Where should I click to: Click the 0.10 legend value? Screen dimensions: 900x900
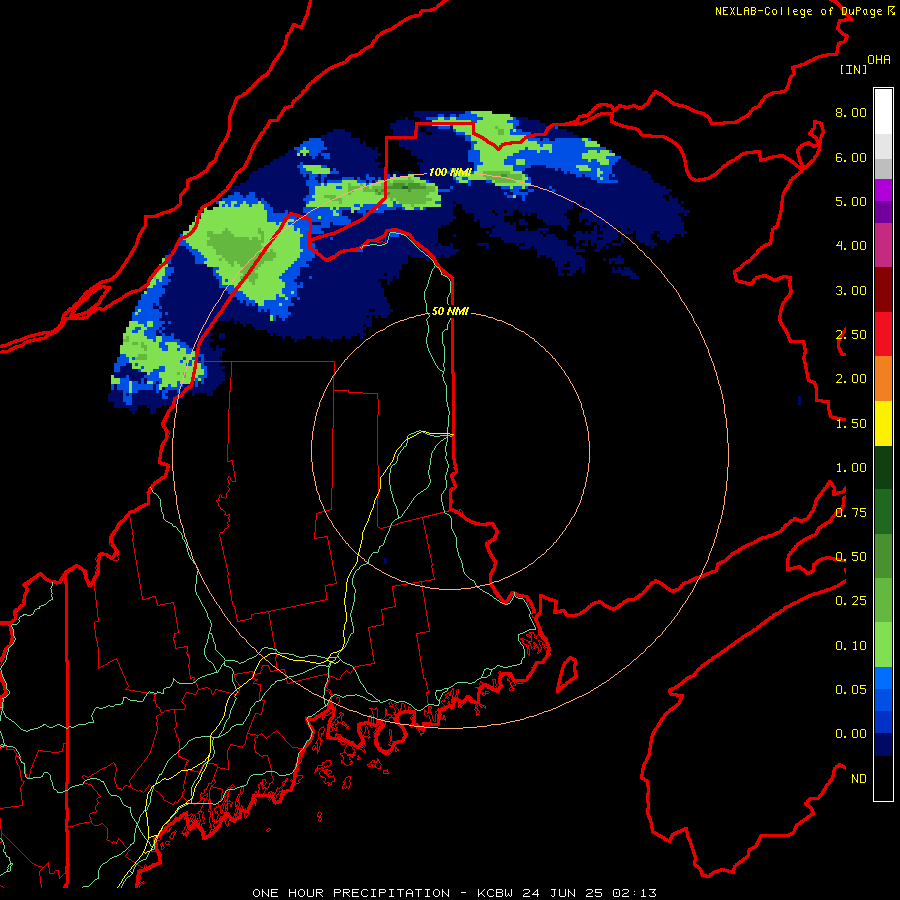tap(851, 646)
